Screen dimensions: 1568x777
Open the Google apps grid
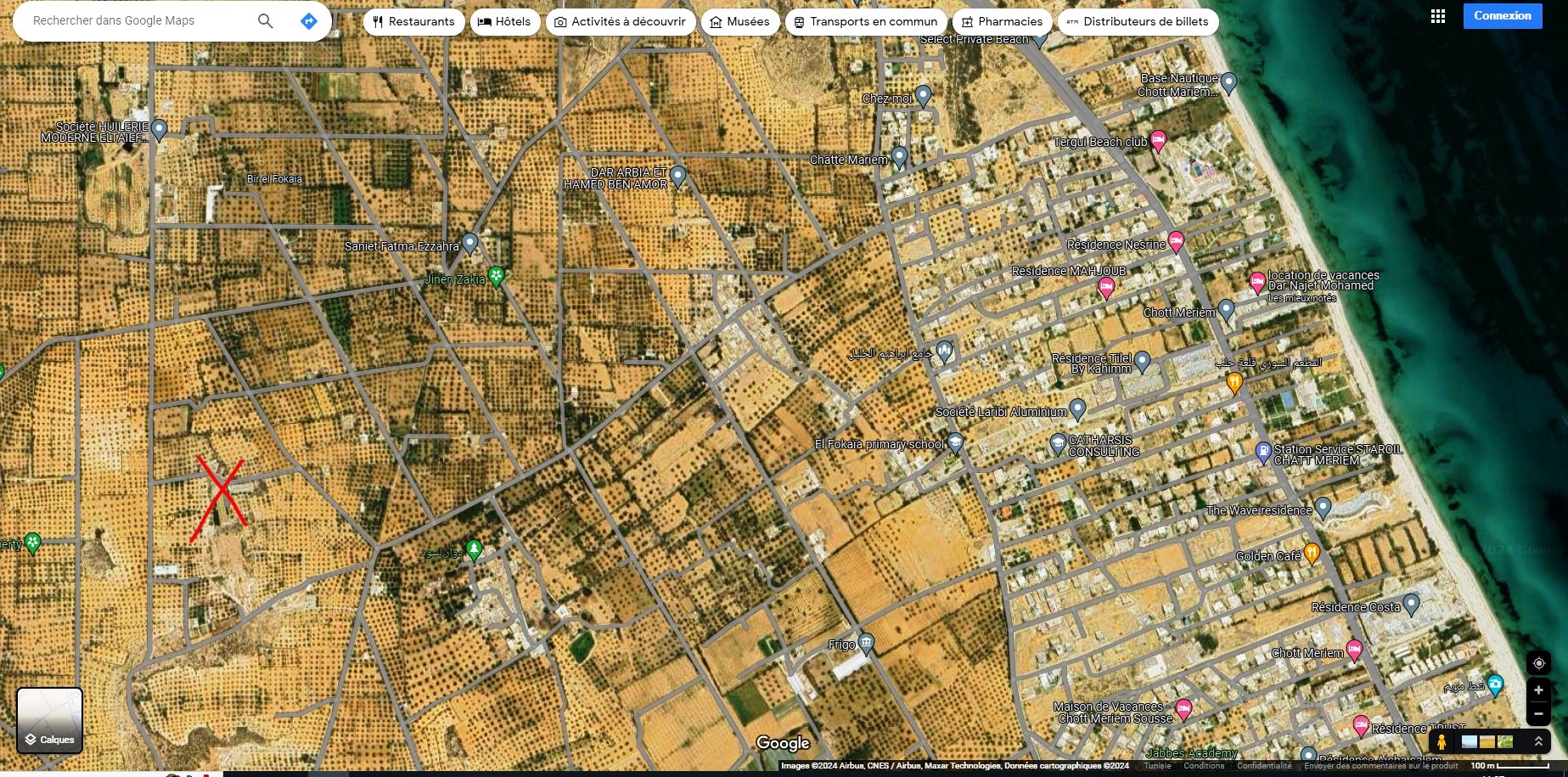tap(1437, 16)
